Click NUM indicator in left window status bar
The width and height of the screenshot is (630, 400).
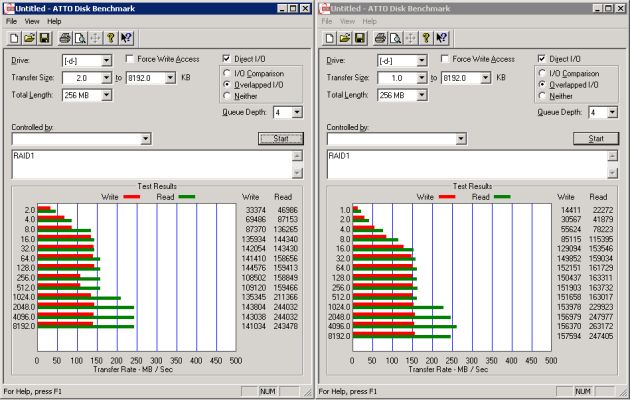click(268, 391)
